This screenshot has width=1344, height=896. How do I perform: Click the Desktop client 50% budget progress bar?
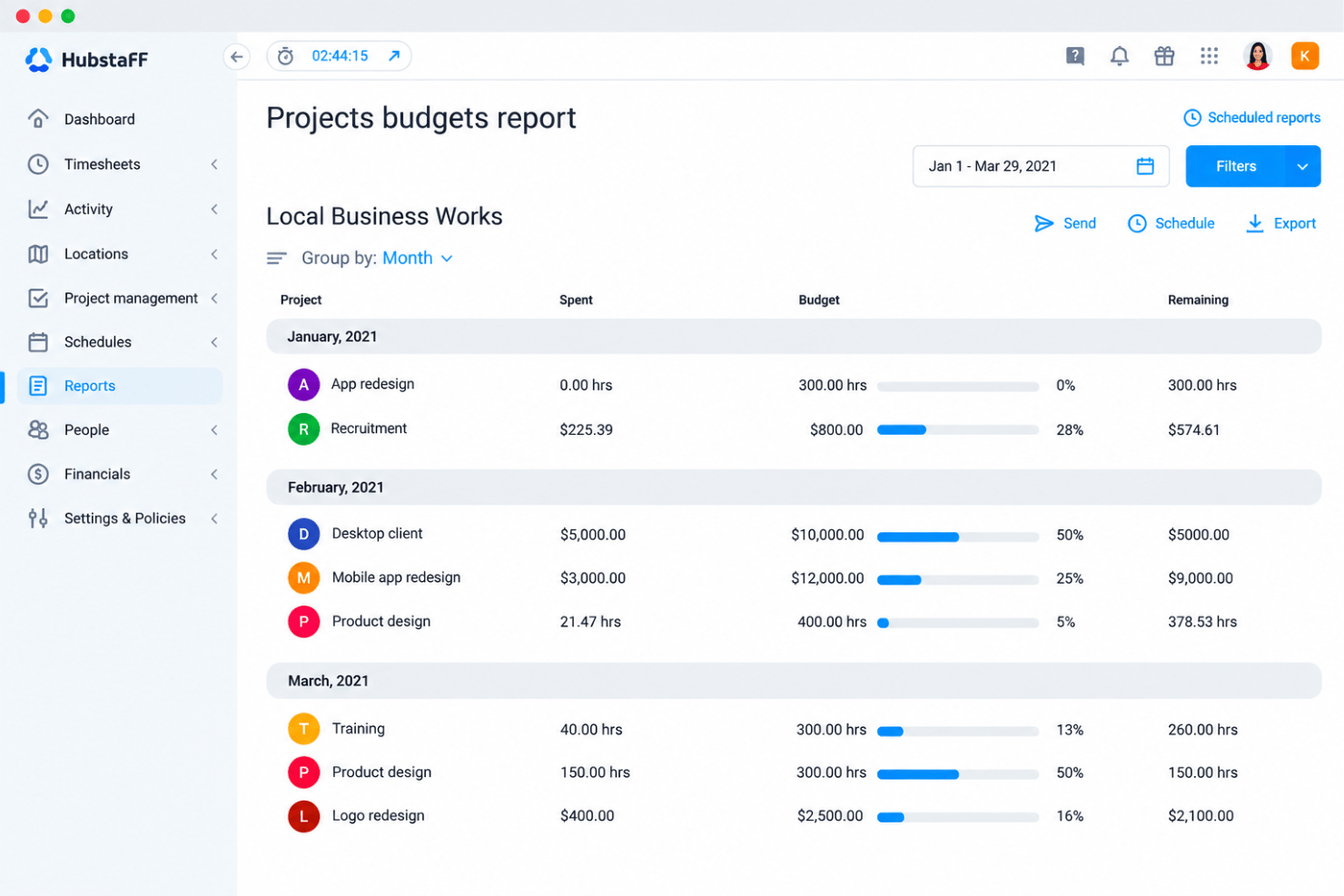[958, 537]
